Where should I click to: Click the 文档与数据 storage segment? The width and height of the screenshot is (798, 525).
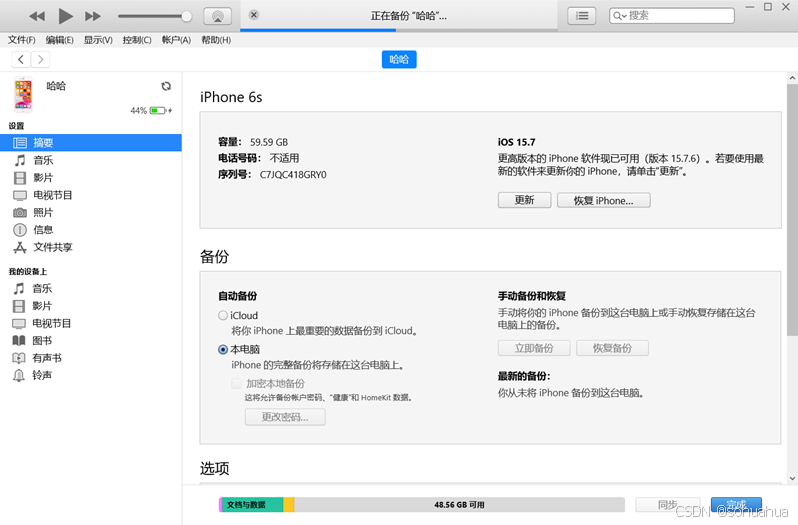(x=251, y=505)
